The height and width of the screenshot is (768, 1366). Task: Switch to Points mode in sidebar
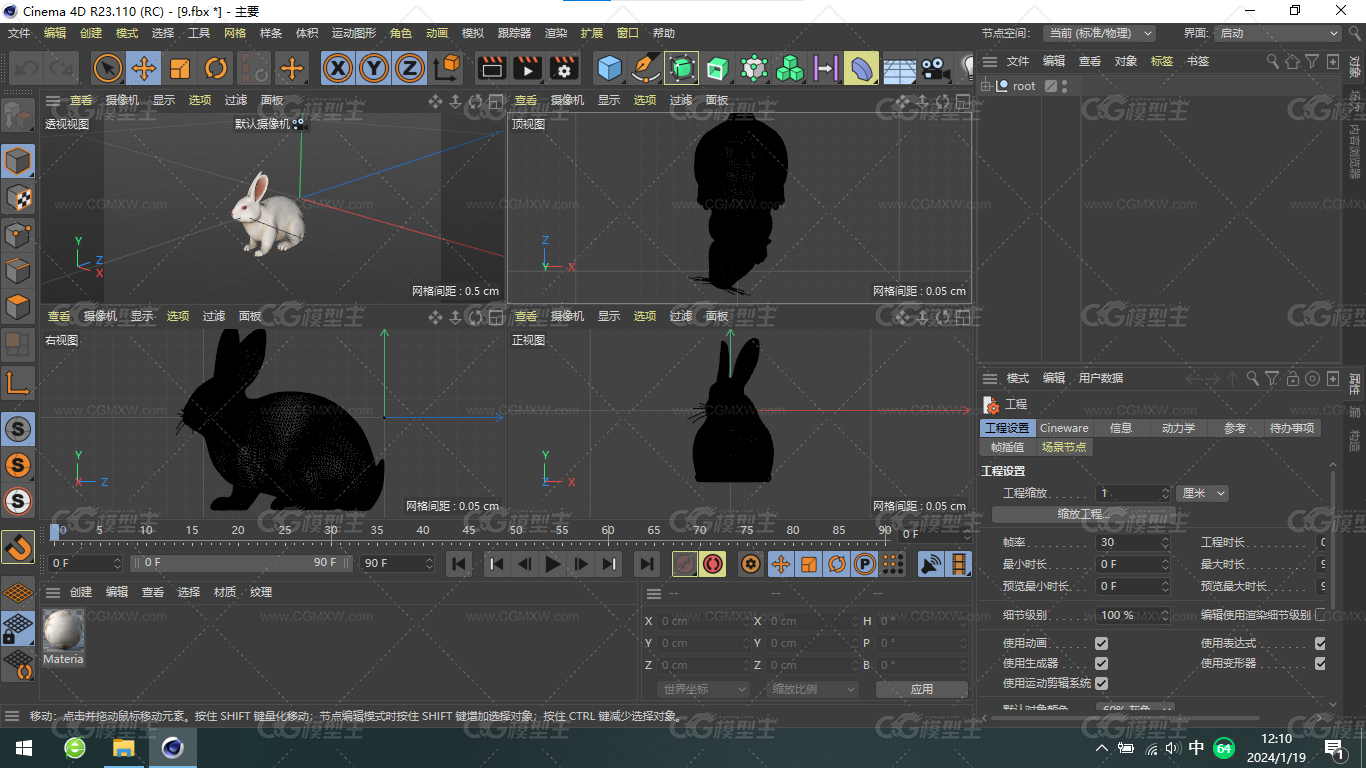click(x=18, y=235)
